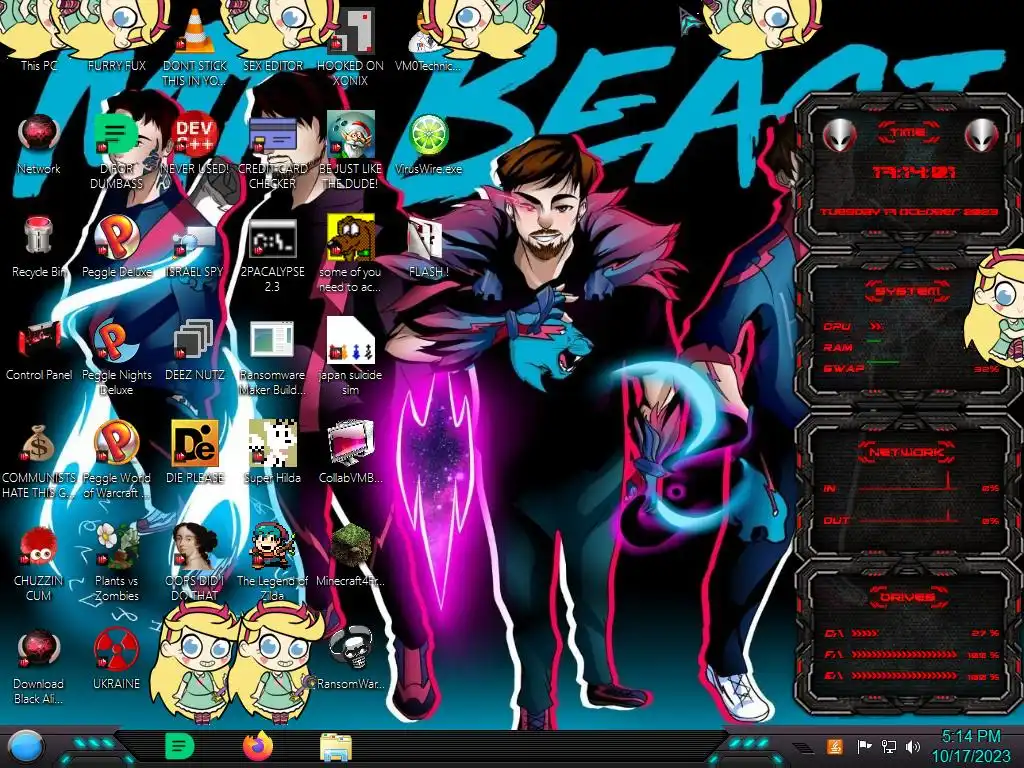This screenshot has width=1024, height=768.
Task: Click the Start orb on the taskbar
Action: (x=25, y=747)
